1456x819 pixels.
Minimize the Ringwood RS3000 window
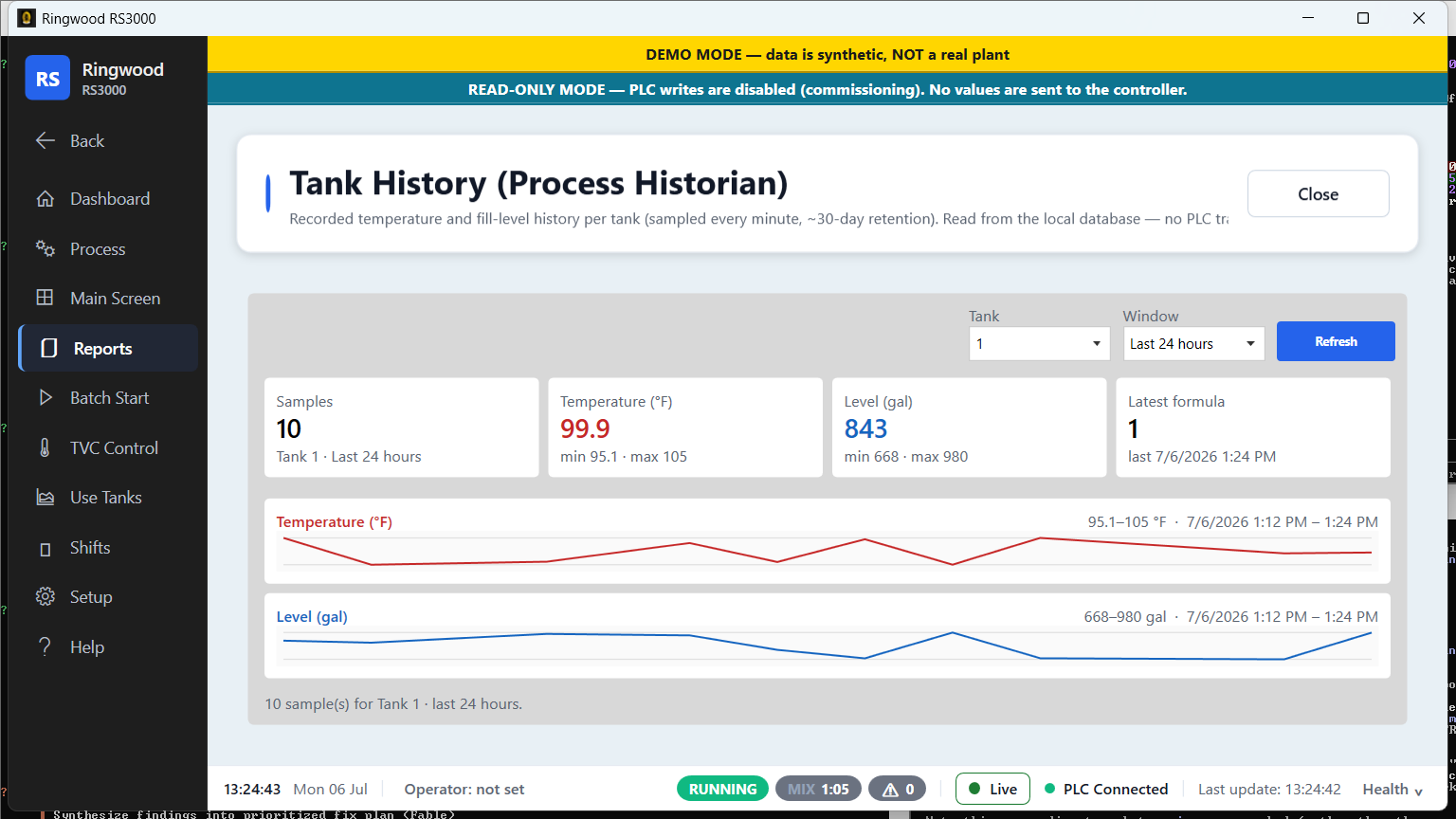pyautogui.click(x=1308, y=18)
